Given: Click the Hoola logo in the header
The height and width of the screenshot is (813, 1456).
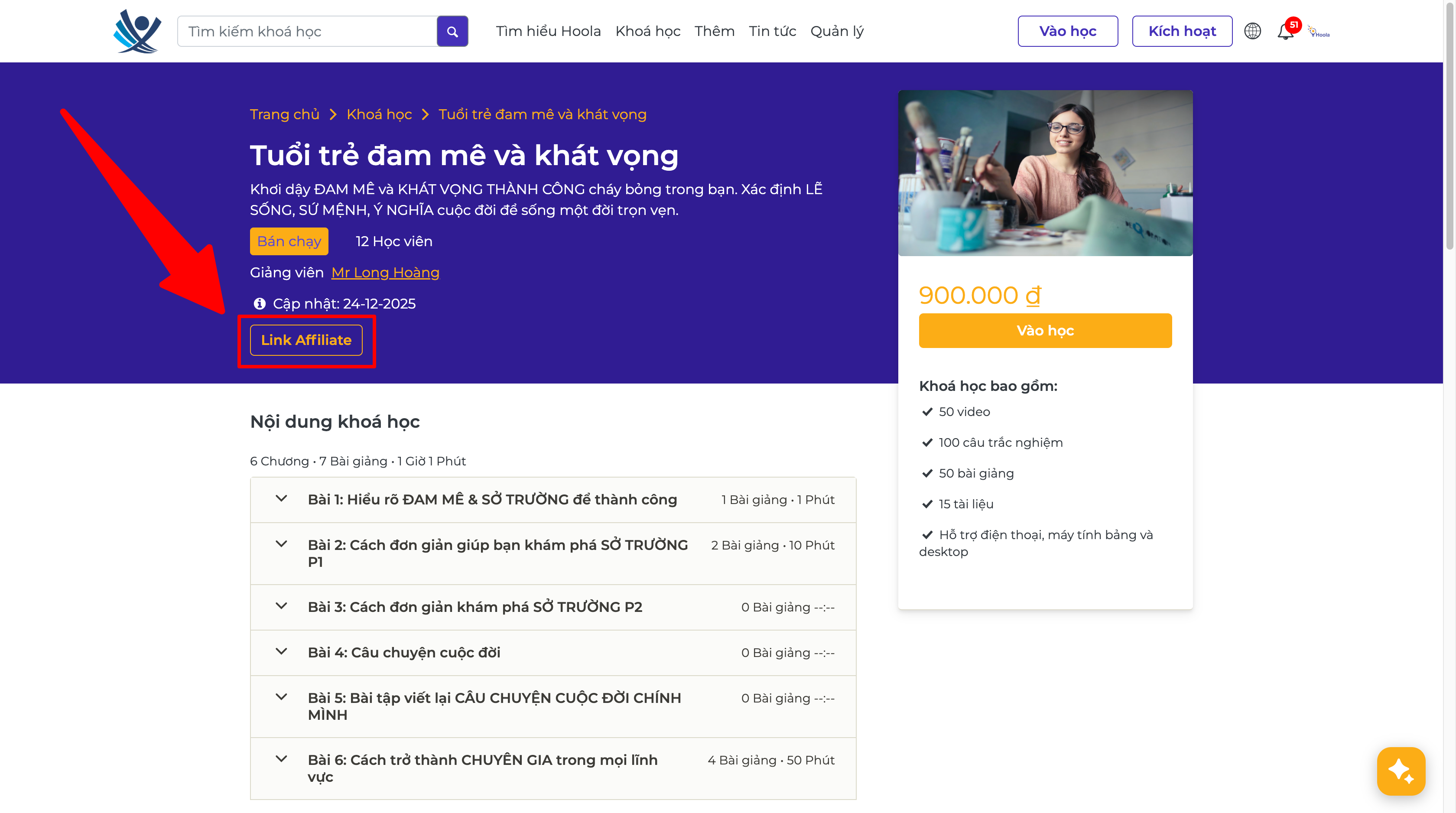Looking at the screenshot, I should pyautogui.click(x=137, y=31).
